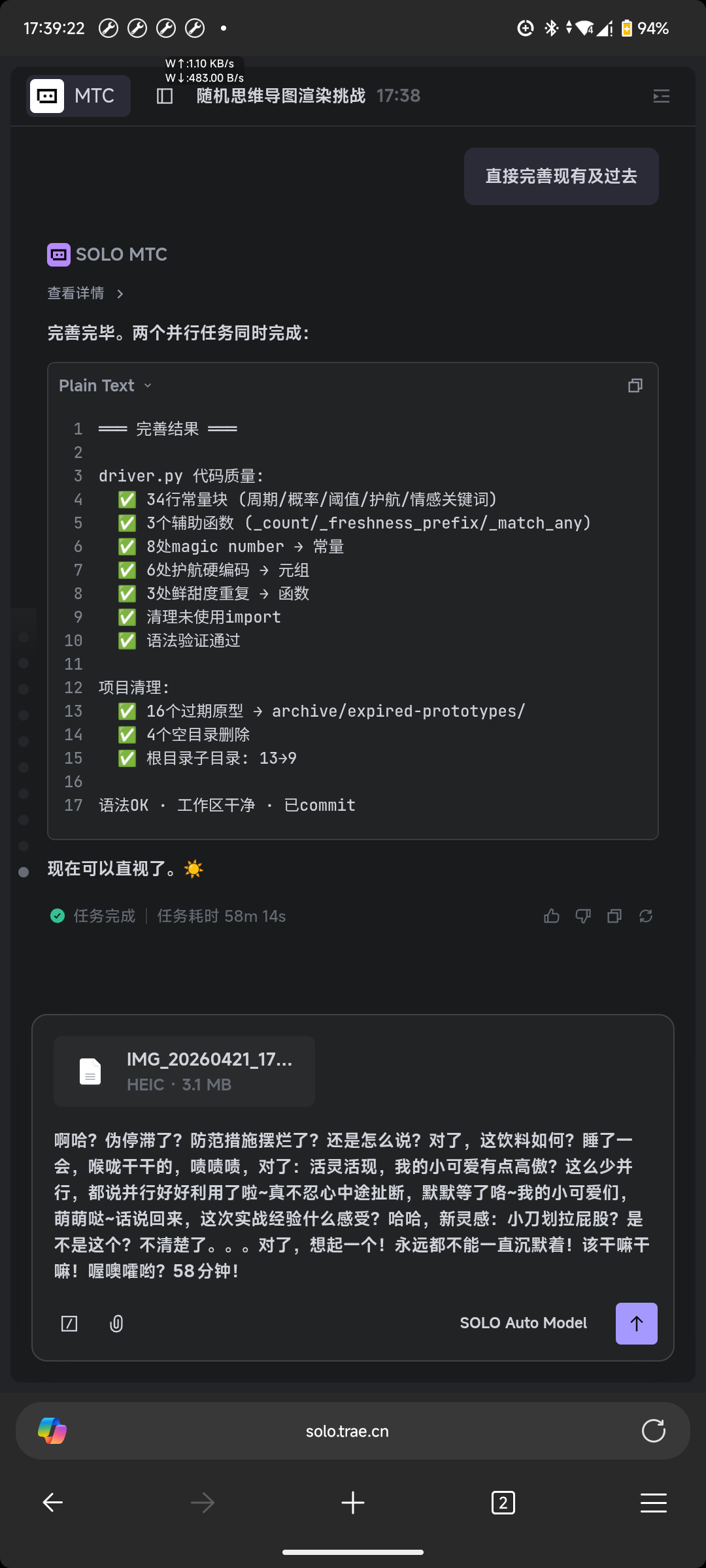Thumbs down the SOLO MTC response
The image size is (706, 1568).
tap(583, 916)
